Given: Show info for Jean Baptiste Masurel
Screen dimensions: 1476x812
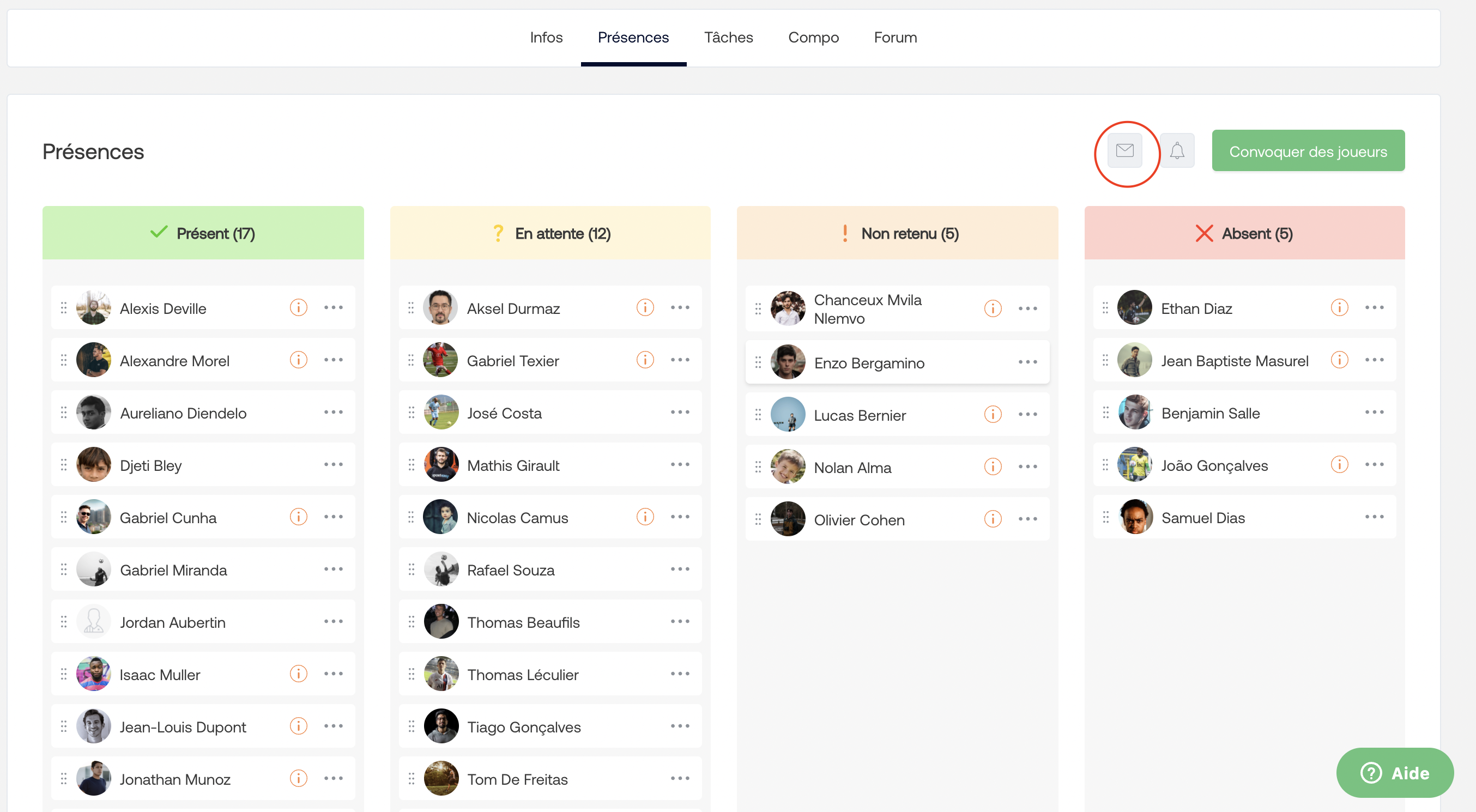Looking at the screenshot, I should tap(1340, 360).
